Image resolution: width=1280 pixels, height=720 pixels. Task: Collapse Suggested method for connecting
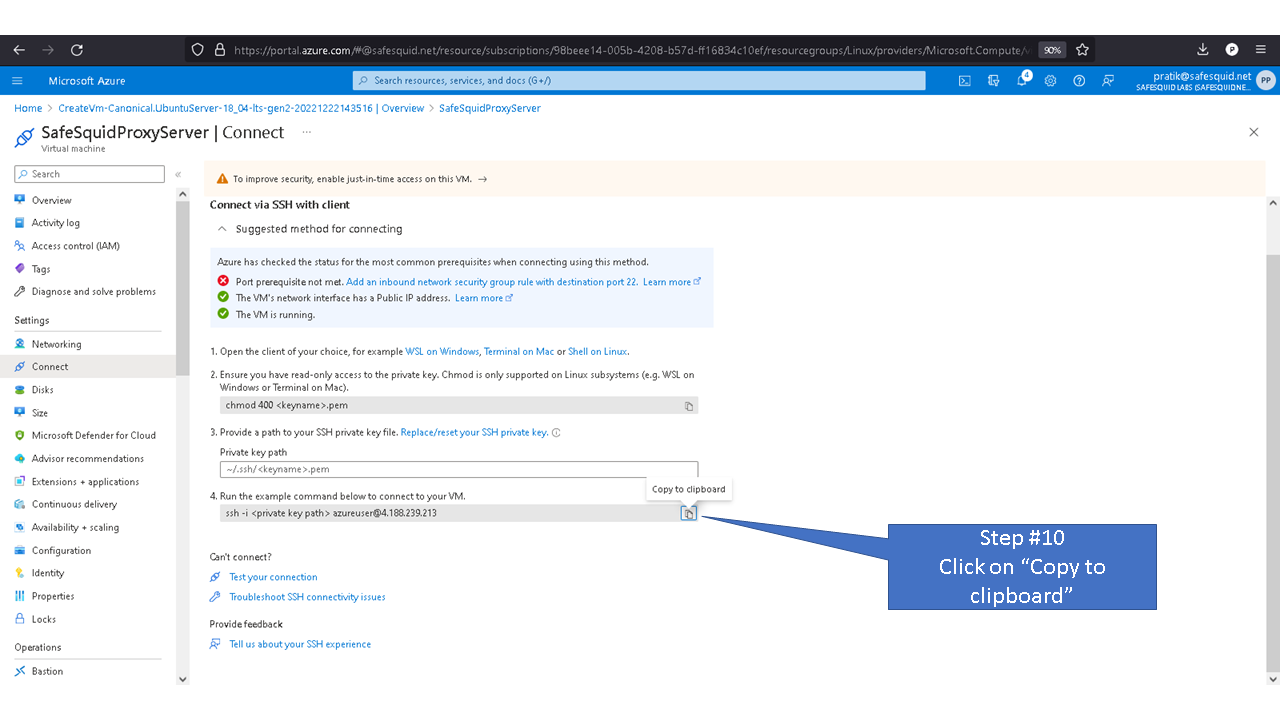point(222,229)
